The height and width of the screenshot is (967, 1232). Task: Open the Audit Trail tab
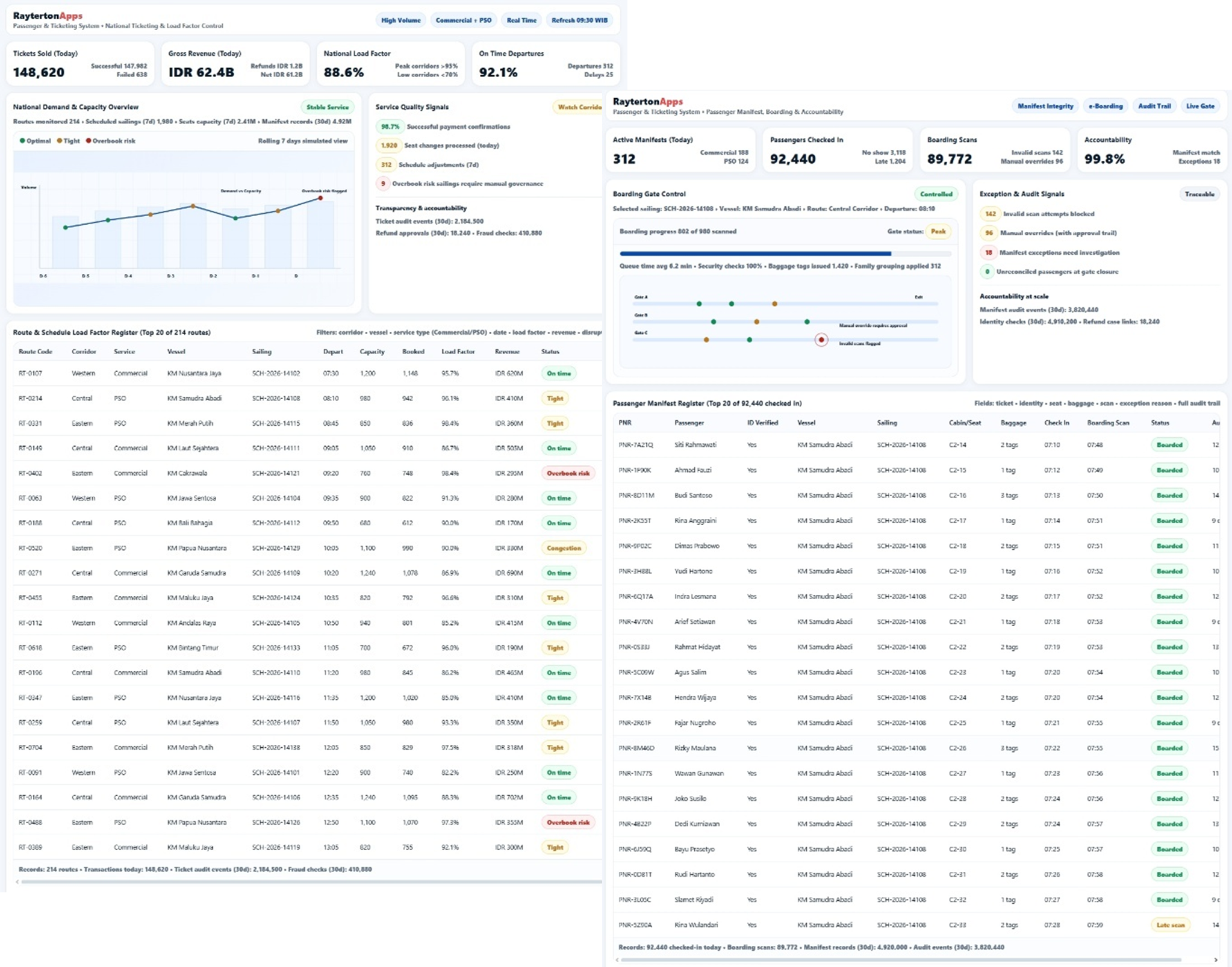(1154, 106)
